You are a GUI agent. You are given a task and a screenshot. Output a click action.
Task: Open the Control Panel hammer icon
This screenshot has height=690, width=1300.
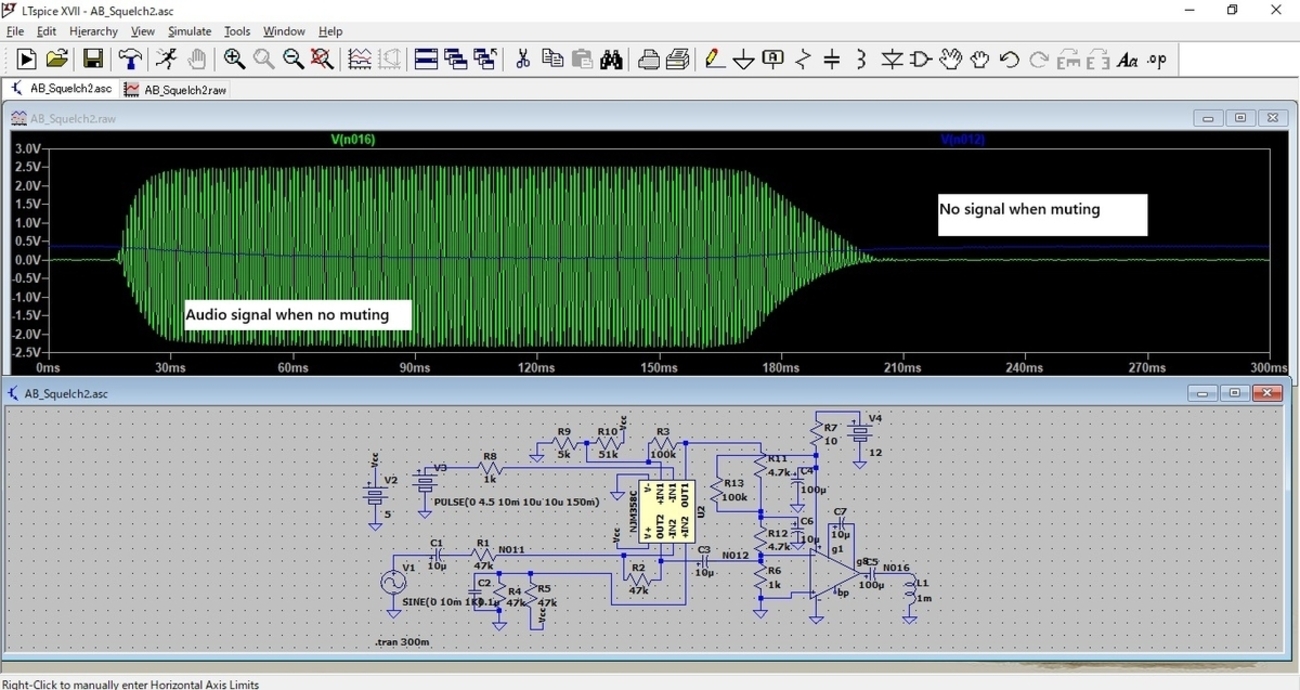pyautogui.click(x=130, y=60)
